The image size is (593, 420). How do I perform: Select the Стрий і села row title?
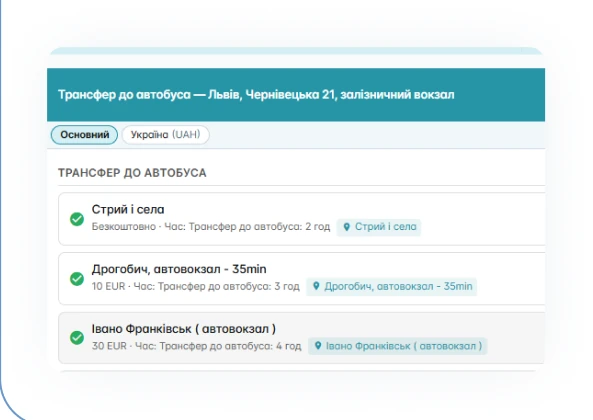coord(128,209)
